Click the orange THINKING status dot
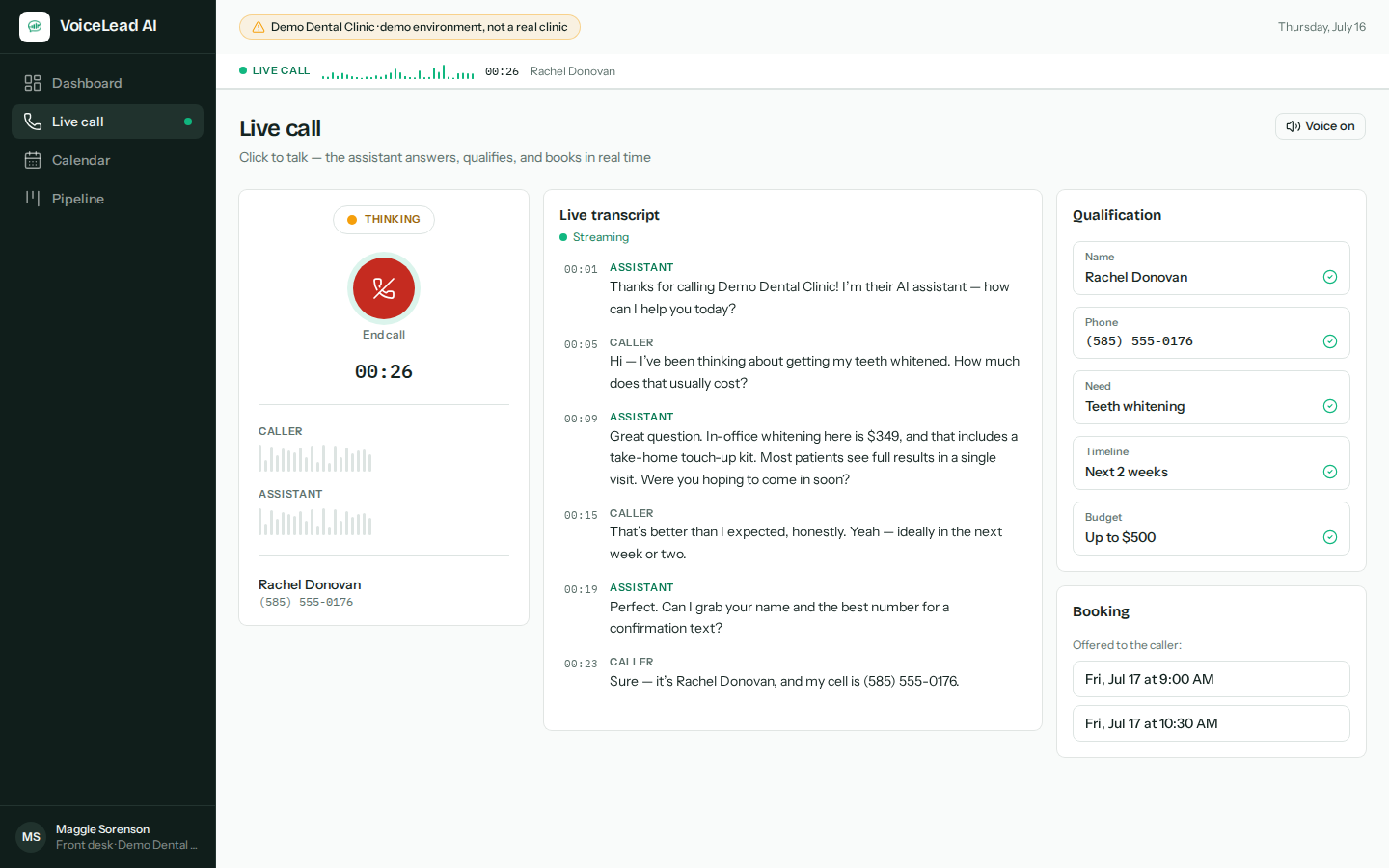 coord(352,220)
